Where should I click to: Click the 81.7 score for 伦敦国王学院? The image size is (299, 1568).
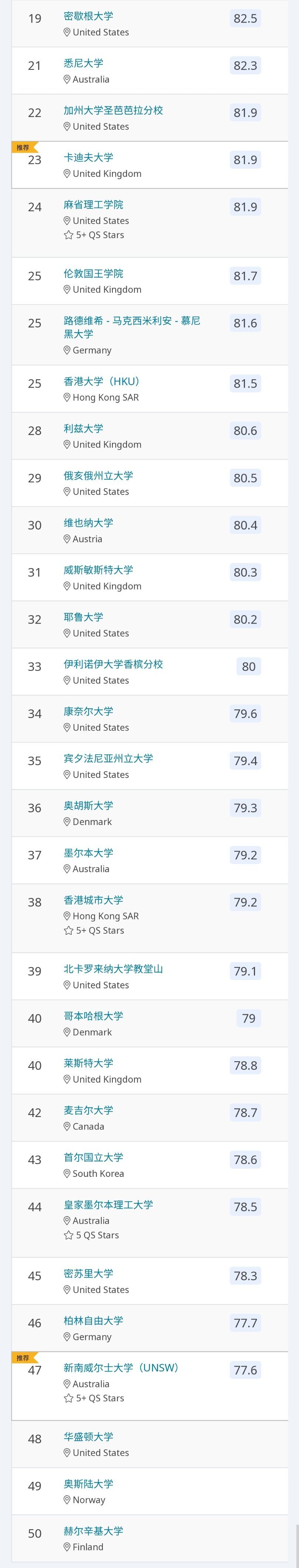coord(245,276)
